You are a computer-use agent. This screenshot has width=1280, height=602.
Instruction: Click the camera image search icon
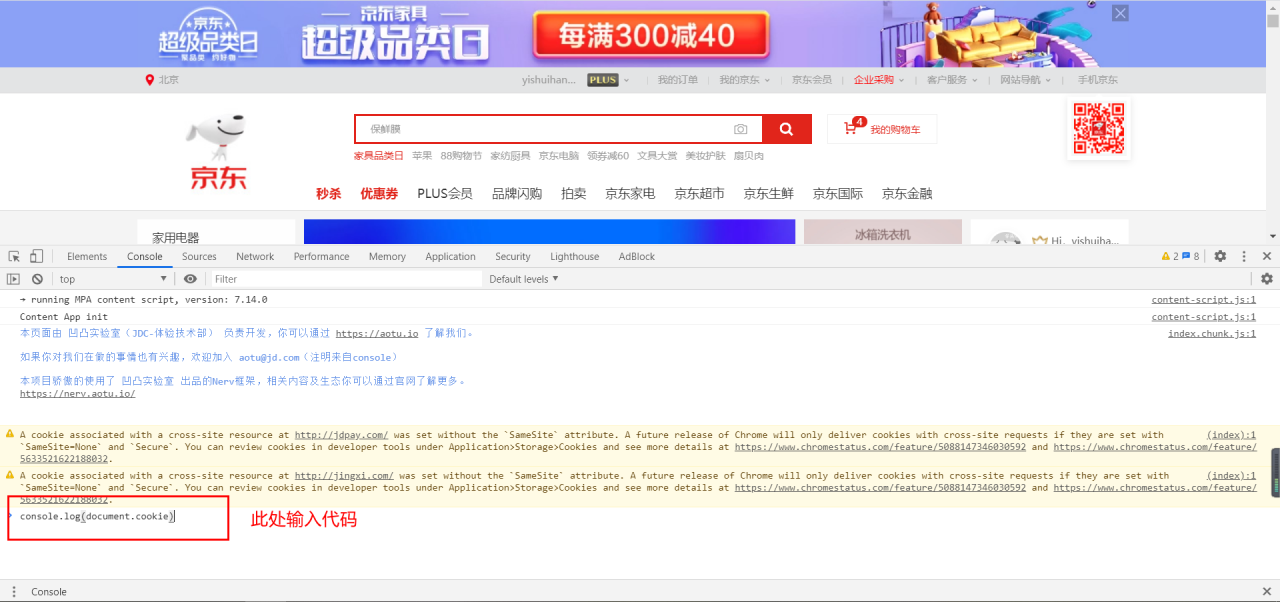pyautogui.click(x=740, y=129)
